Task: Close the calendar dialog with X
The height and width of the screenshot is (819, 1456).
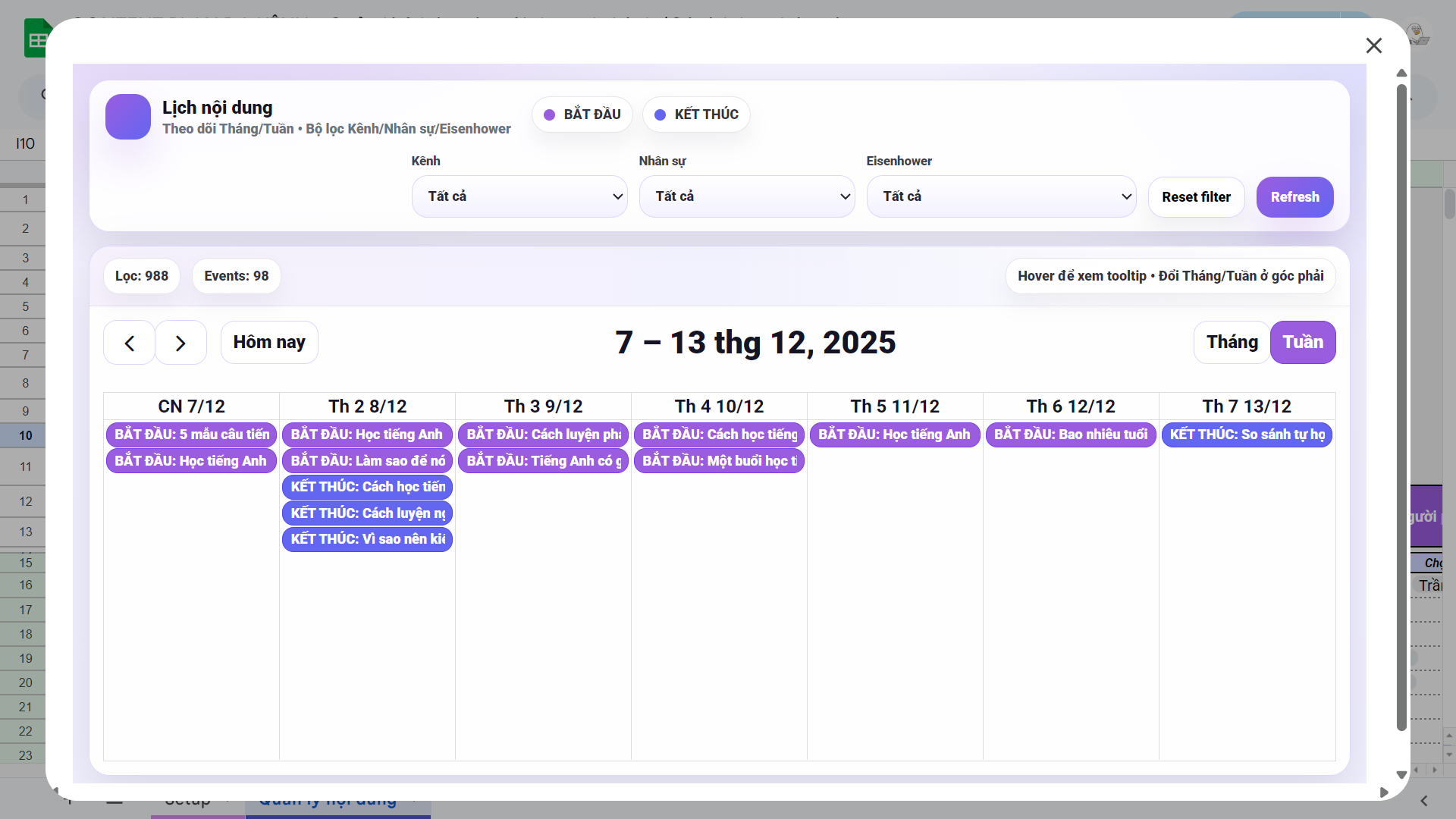Action: (1373, 45)
